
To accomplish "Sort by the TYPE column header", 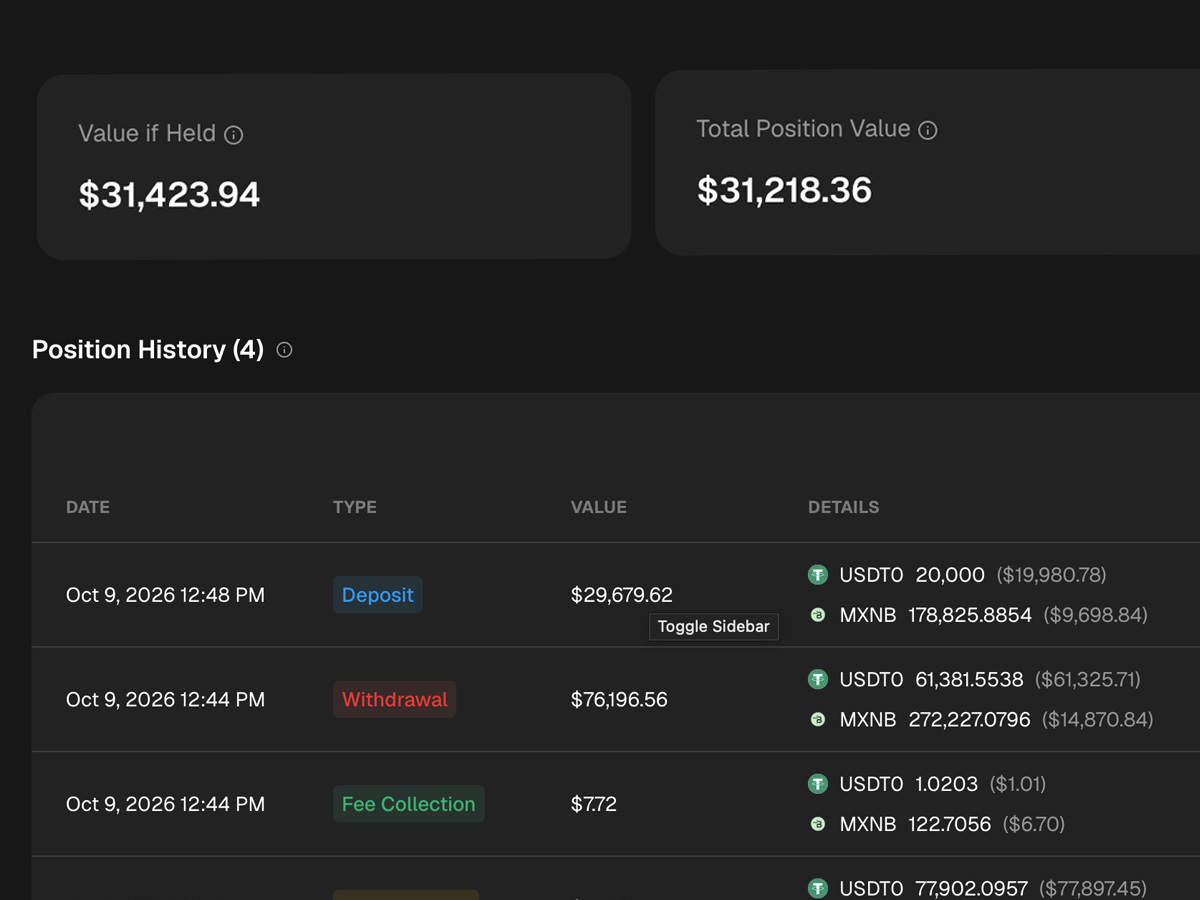I will 355,507.
